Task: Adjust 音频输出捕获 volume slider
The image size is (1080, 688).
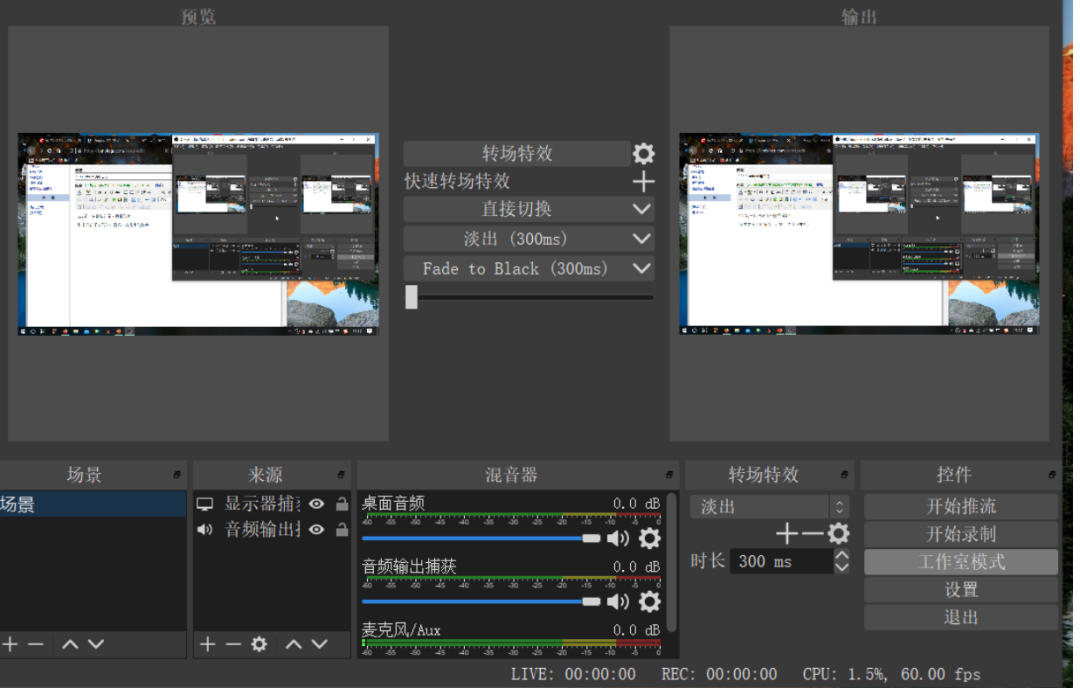Action: [481, 601]
